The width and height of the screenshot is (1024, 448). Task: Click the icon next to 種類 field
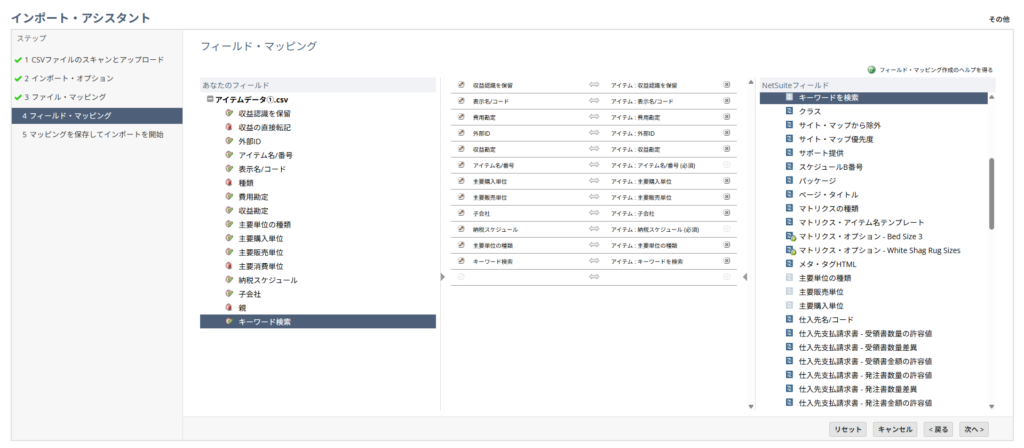(x=229, y=183)
